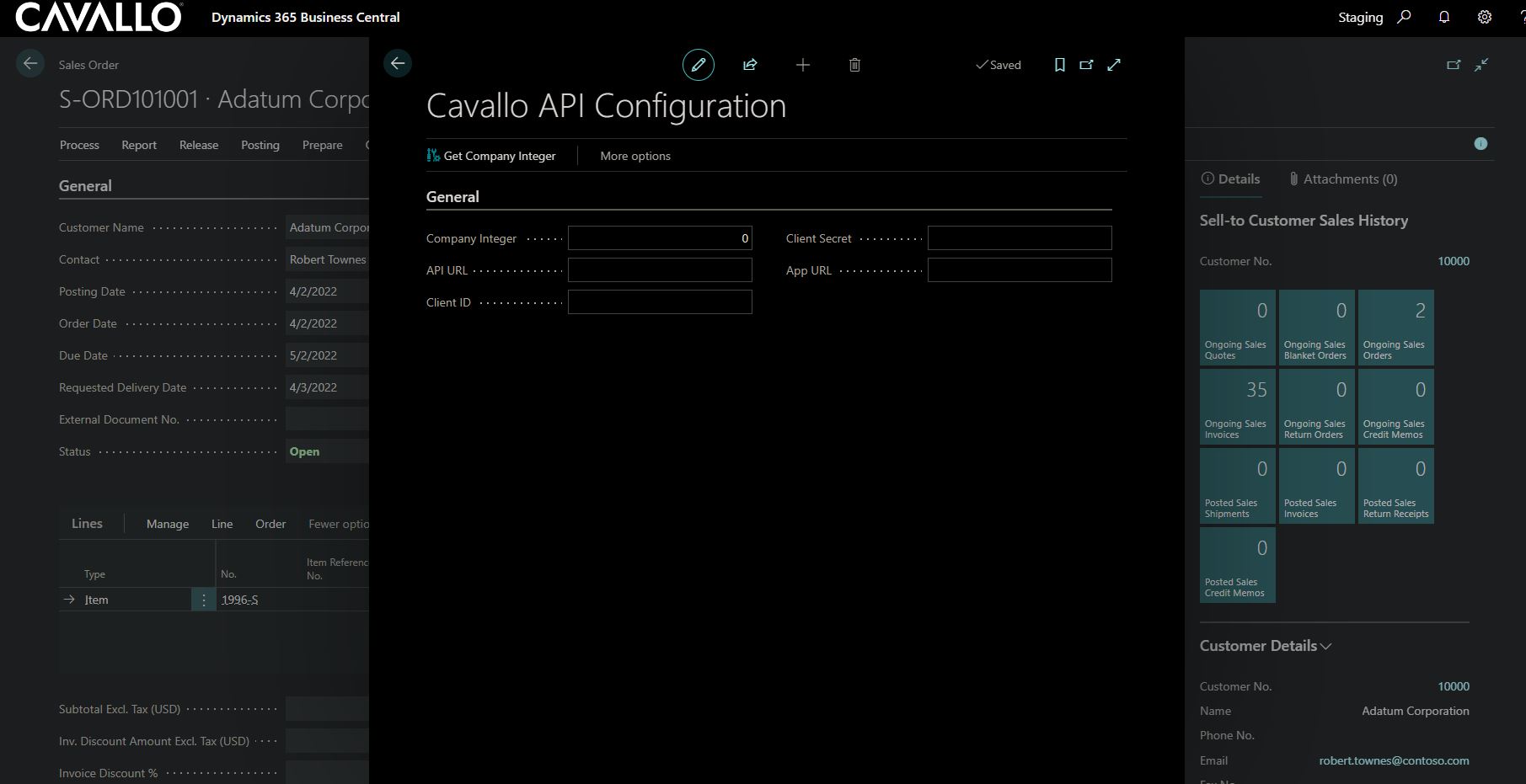Click the trash delete icon
Screen dimensions: 1526x784
tap(854, 65)
